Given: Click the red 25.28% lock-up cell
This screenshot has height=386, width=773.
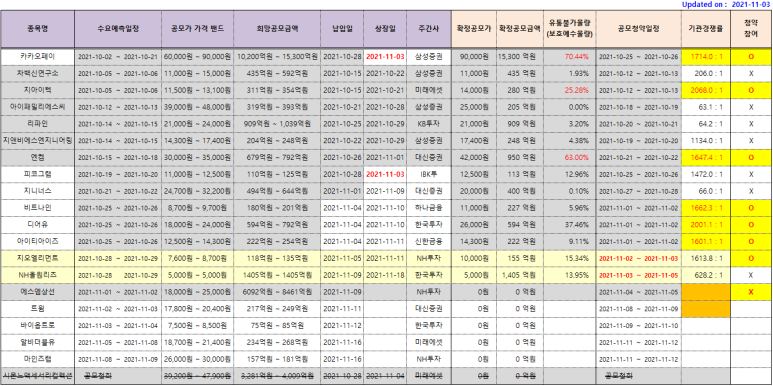Looking at the screenshot, I should [x=569, y=90].
